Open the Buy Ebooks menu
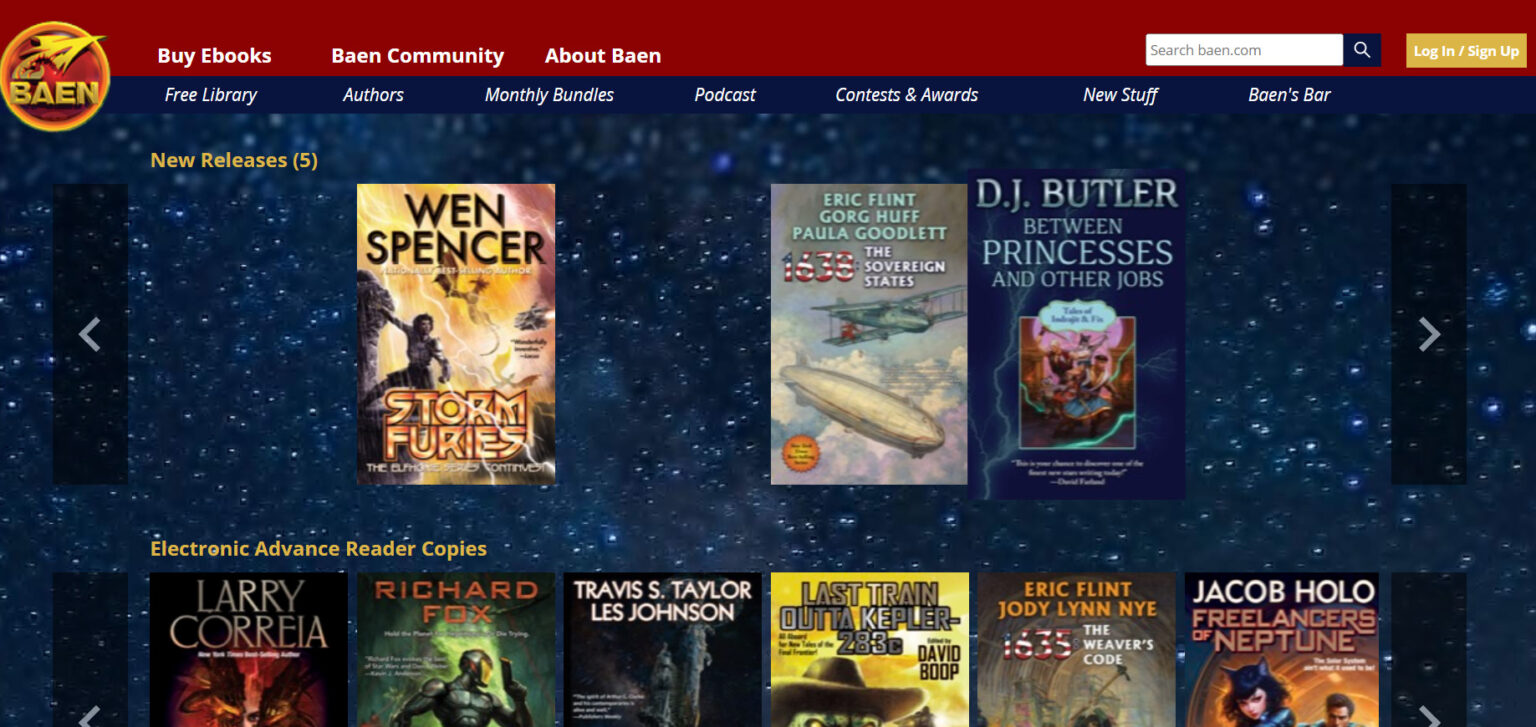This screenshot has height=727, width=1536. [x=215, y=56]
